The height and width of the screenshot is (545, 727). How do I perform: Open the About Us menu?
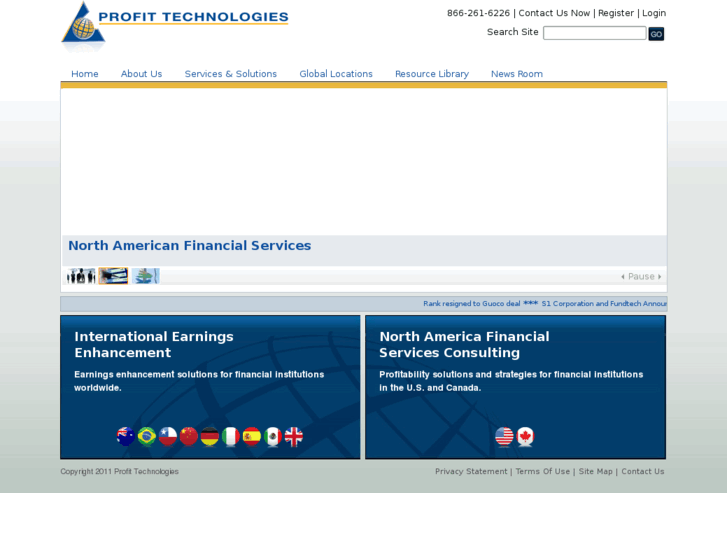pos(141,74)
